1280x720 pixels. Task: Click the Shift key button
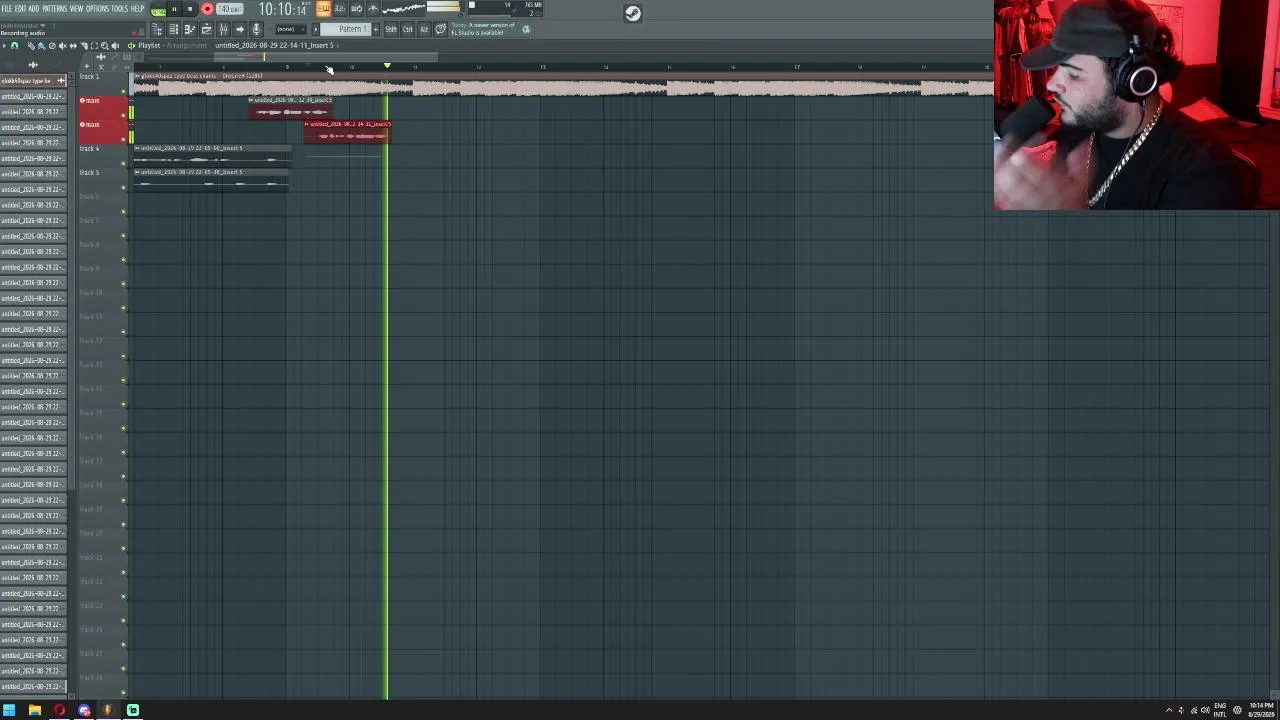click(x=391, y=29)
